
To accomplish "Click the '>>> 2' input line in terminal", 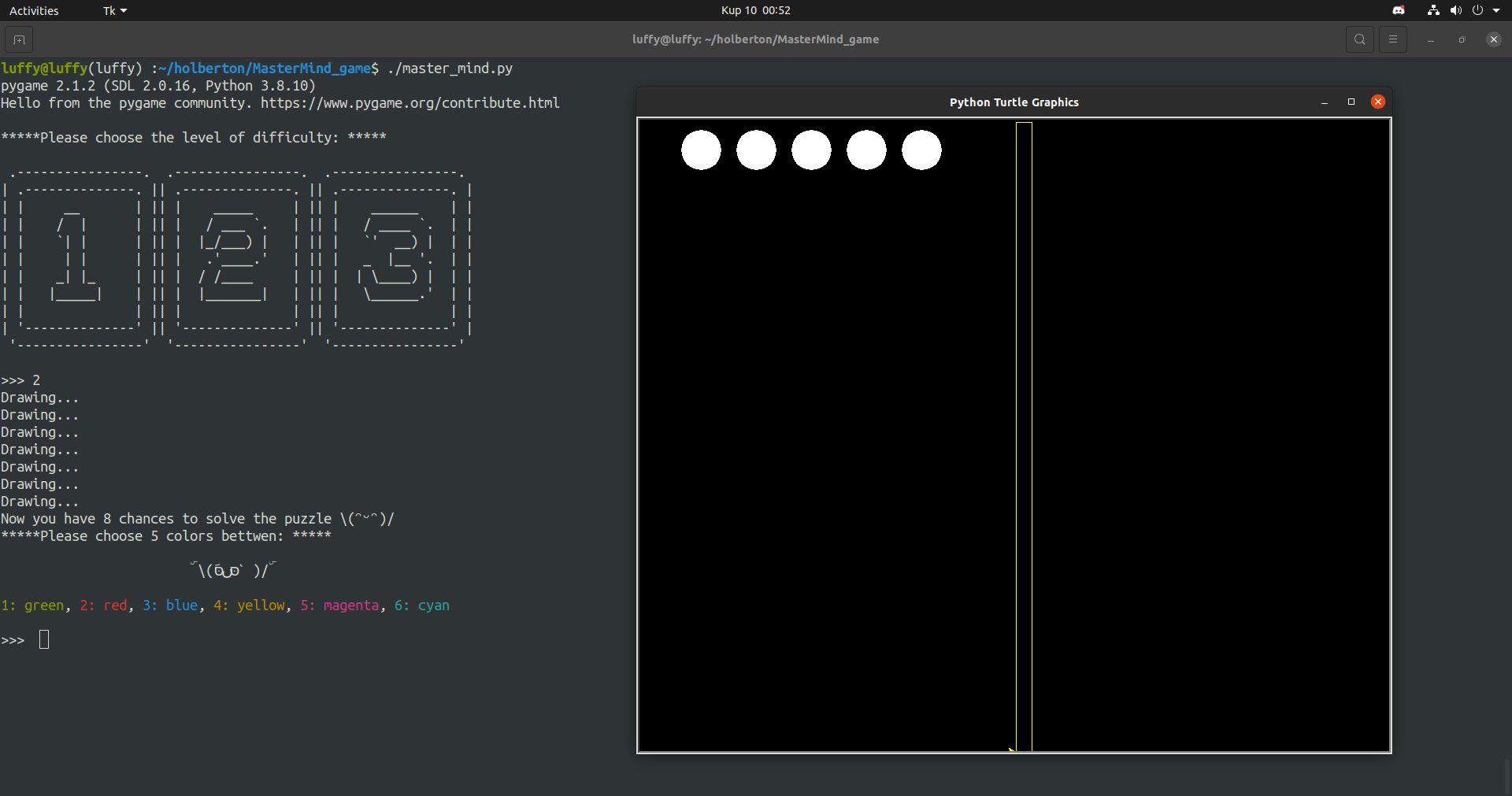I will [x=20, y=380].
